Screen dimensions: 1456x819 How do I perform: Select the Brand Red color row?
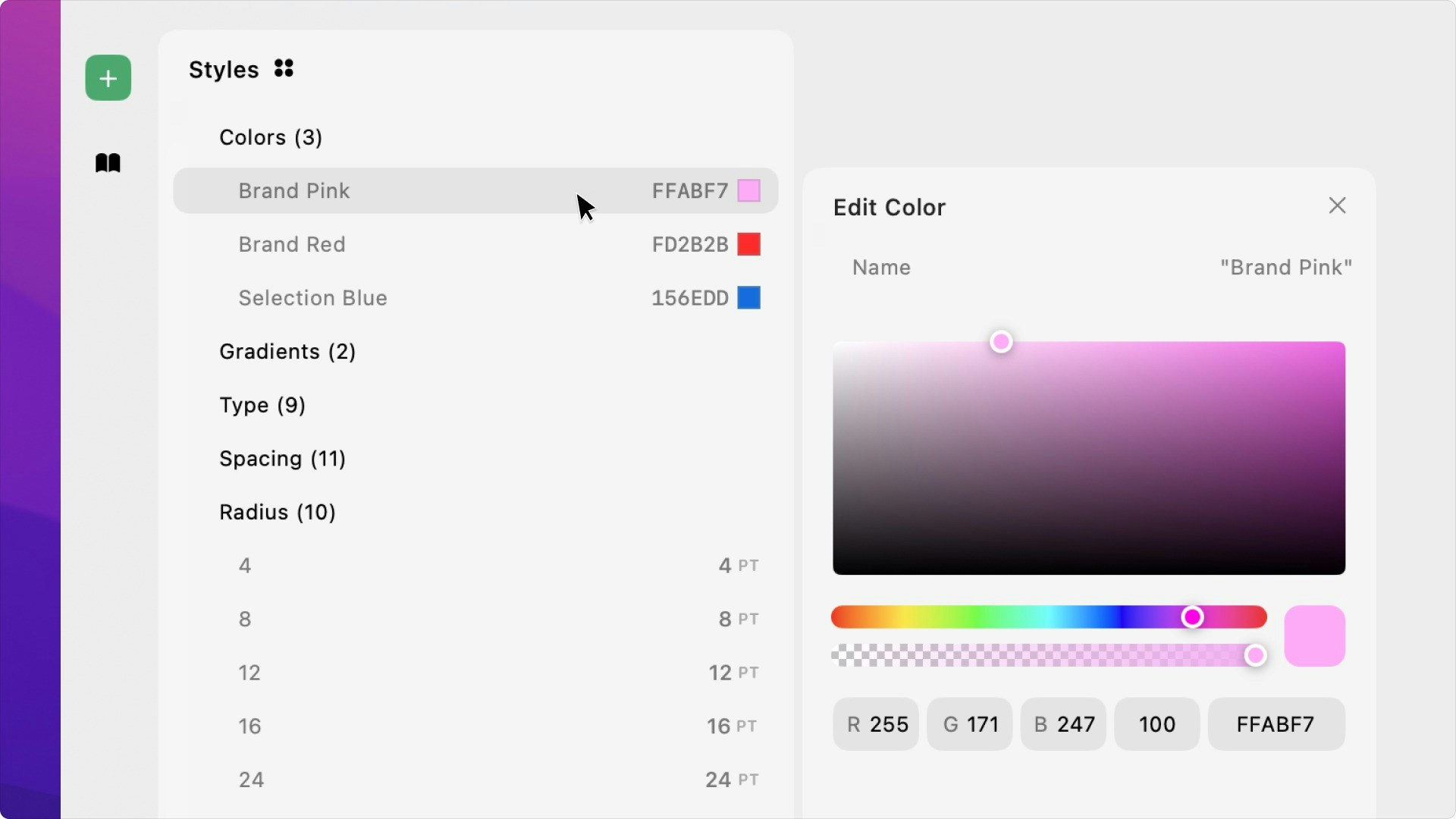(x=475, y=244)
